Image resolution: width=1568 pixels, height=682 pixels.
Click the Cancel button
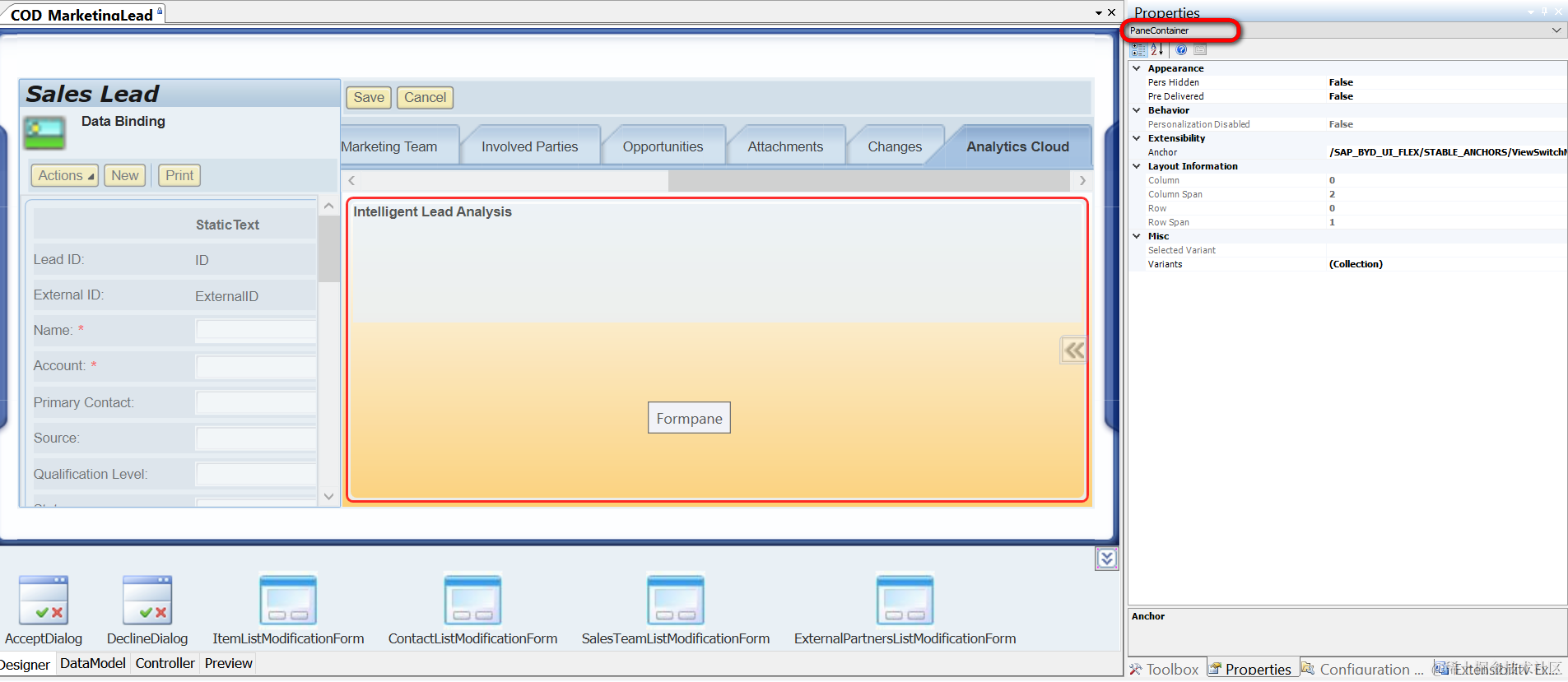(425, 97)
